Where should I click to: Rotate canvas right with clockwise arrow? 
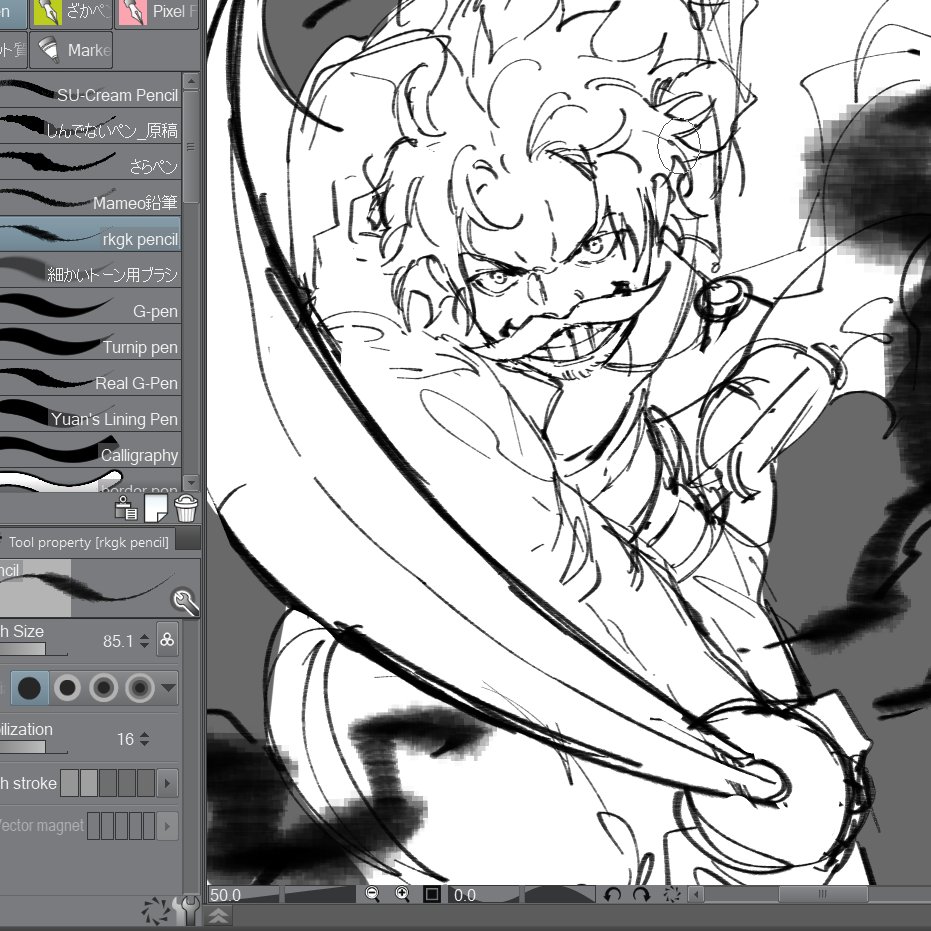click(x=642, y=894)
